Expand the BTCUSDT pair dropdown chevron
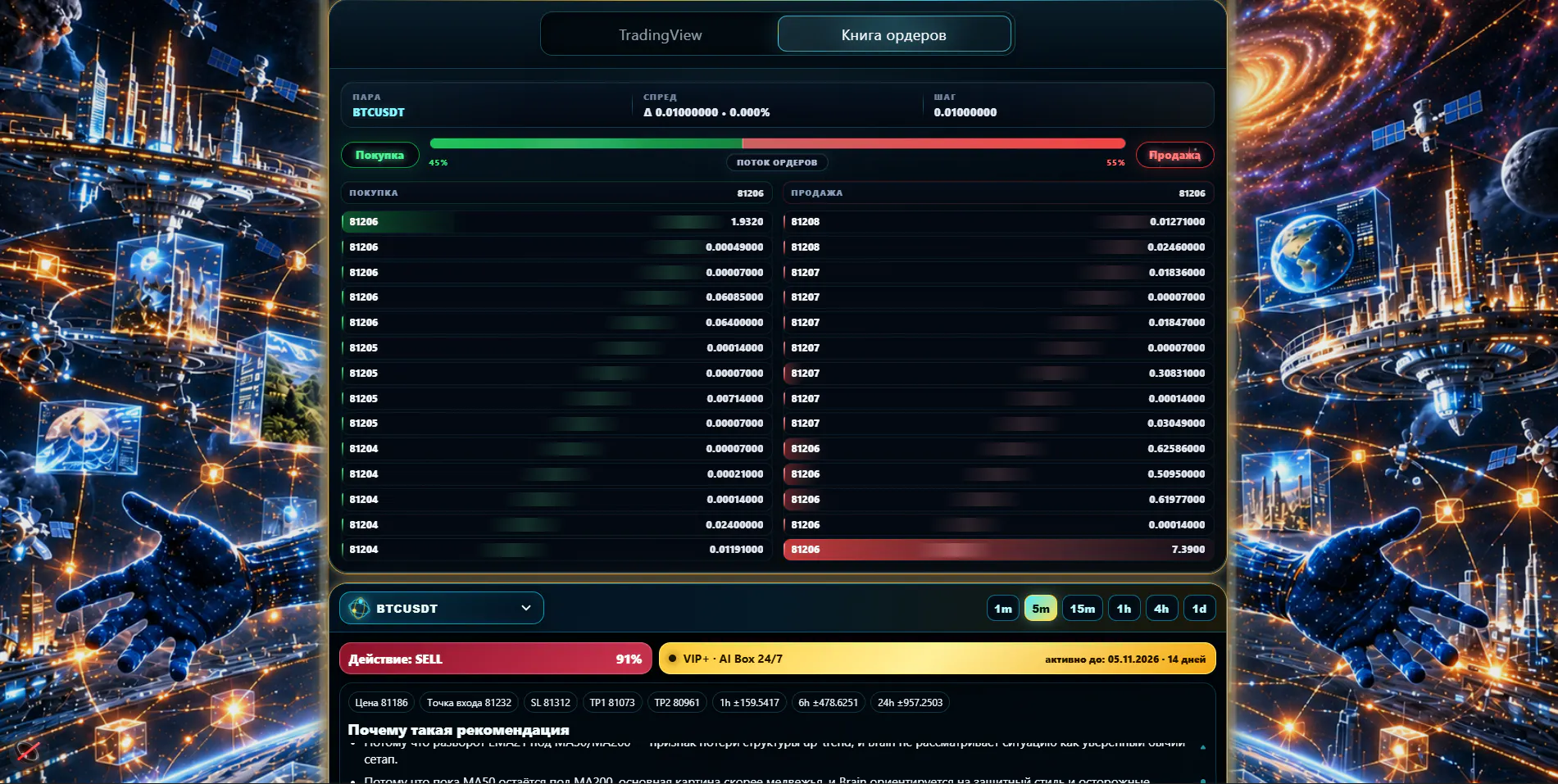 pos(526,608)
